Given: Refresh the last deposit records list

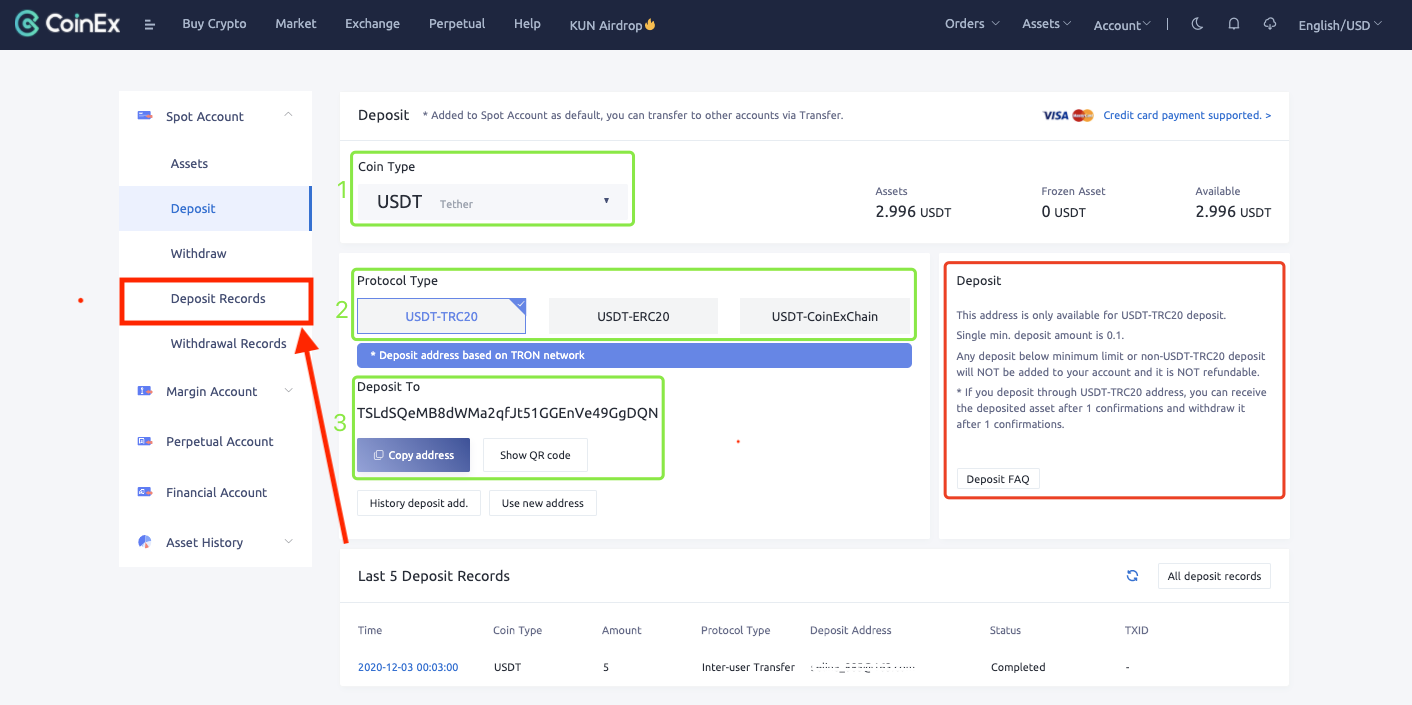Looking at the screenshot, I should (x=1132, y=576).
